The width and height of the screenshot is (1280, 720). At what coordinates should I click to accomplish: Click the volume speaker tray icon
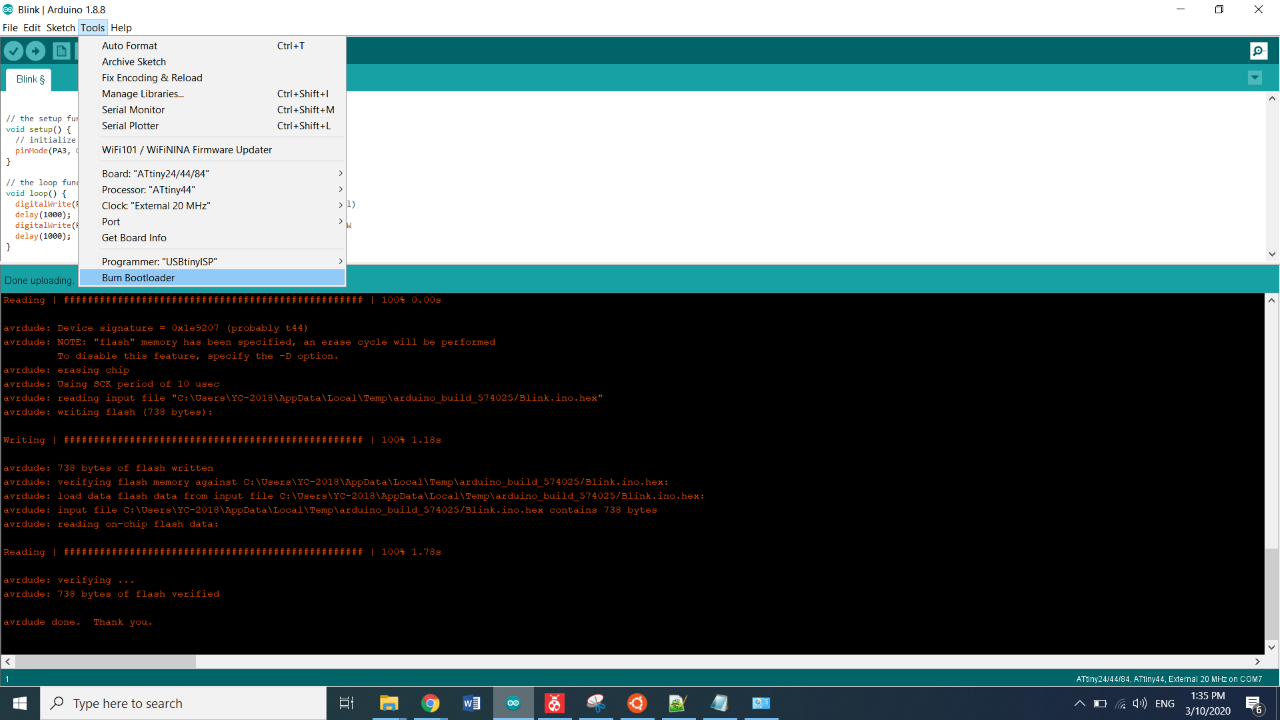[1140, 704]
